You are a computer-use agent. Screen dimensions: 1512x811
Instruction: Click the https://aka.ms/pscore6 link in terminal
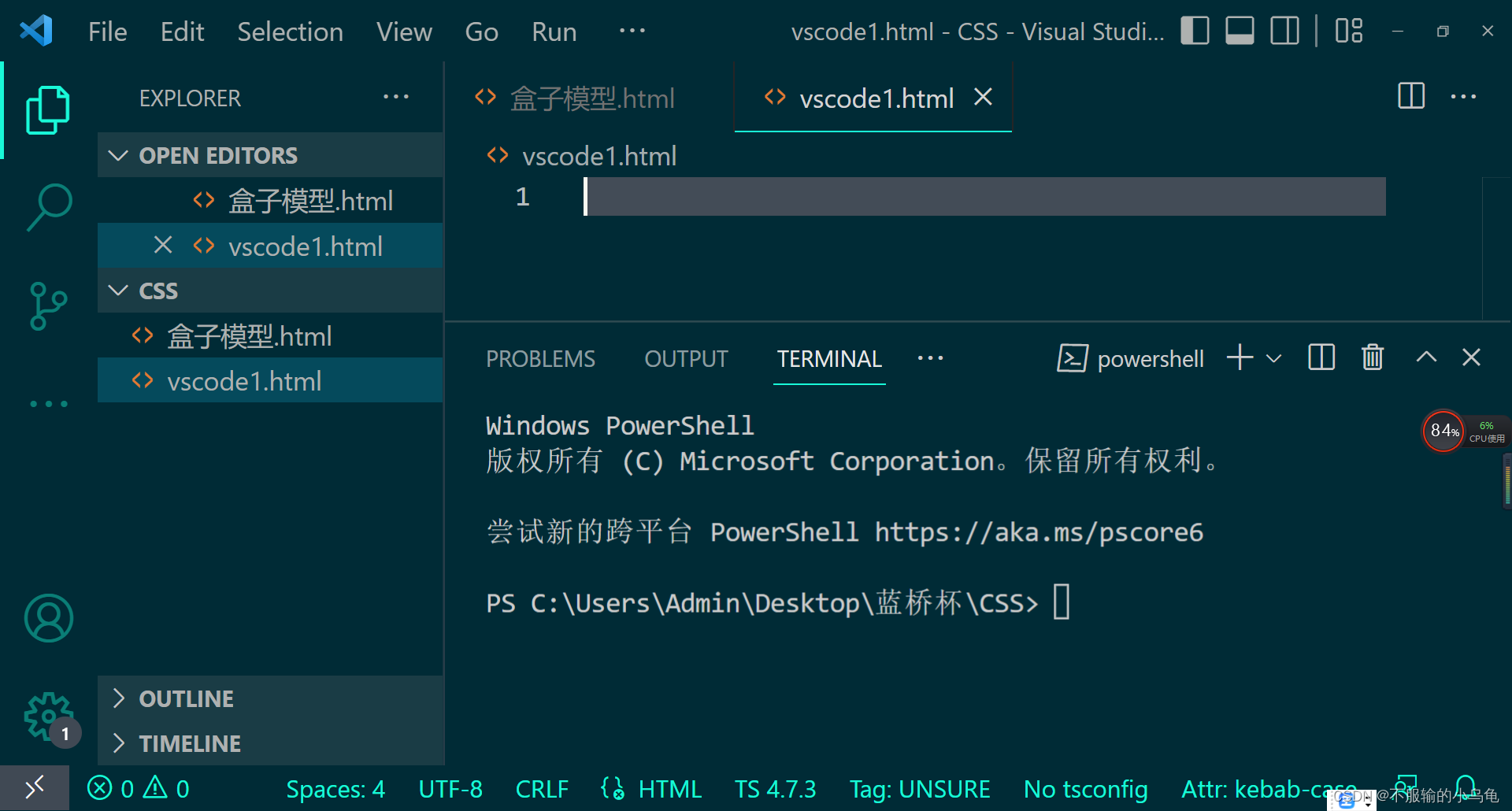tap(1039, 532)
